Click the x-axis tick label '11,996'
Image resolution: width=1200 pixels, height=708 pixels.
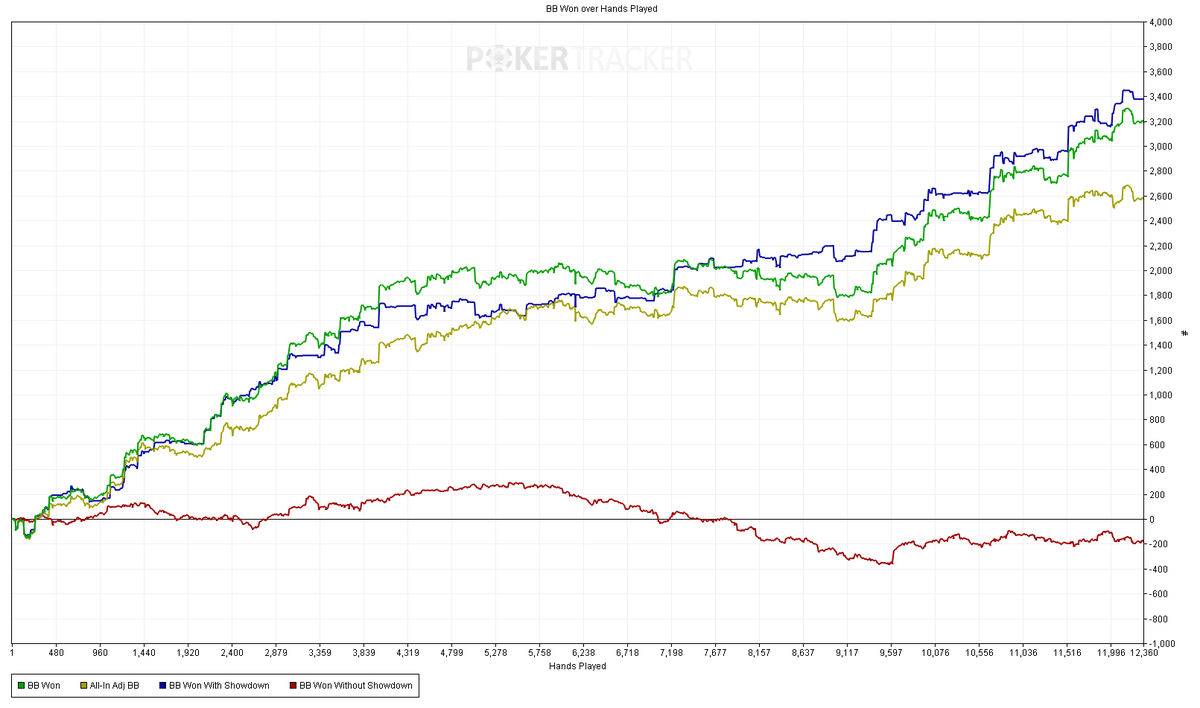click(1111, 653)
